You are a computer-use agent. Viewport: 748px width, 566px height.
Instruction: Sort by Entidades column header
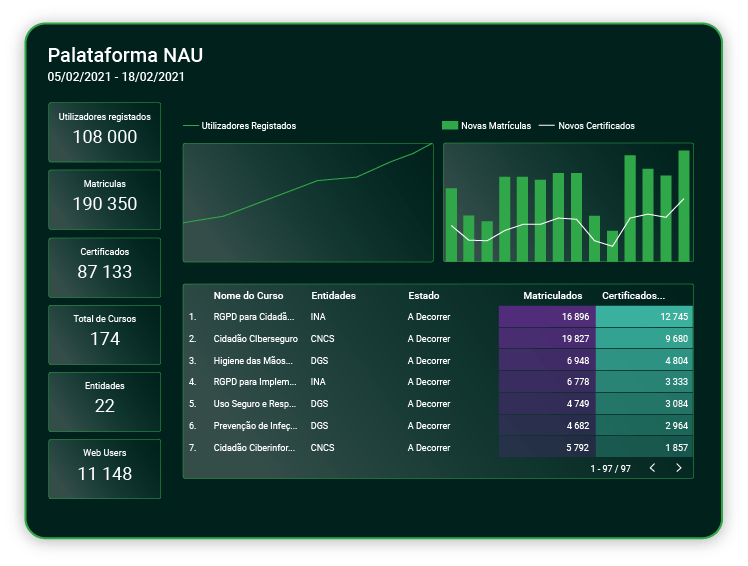point(333,295)
